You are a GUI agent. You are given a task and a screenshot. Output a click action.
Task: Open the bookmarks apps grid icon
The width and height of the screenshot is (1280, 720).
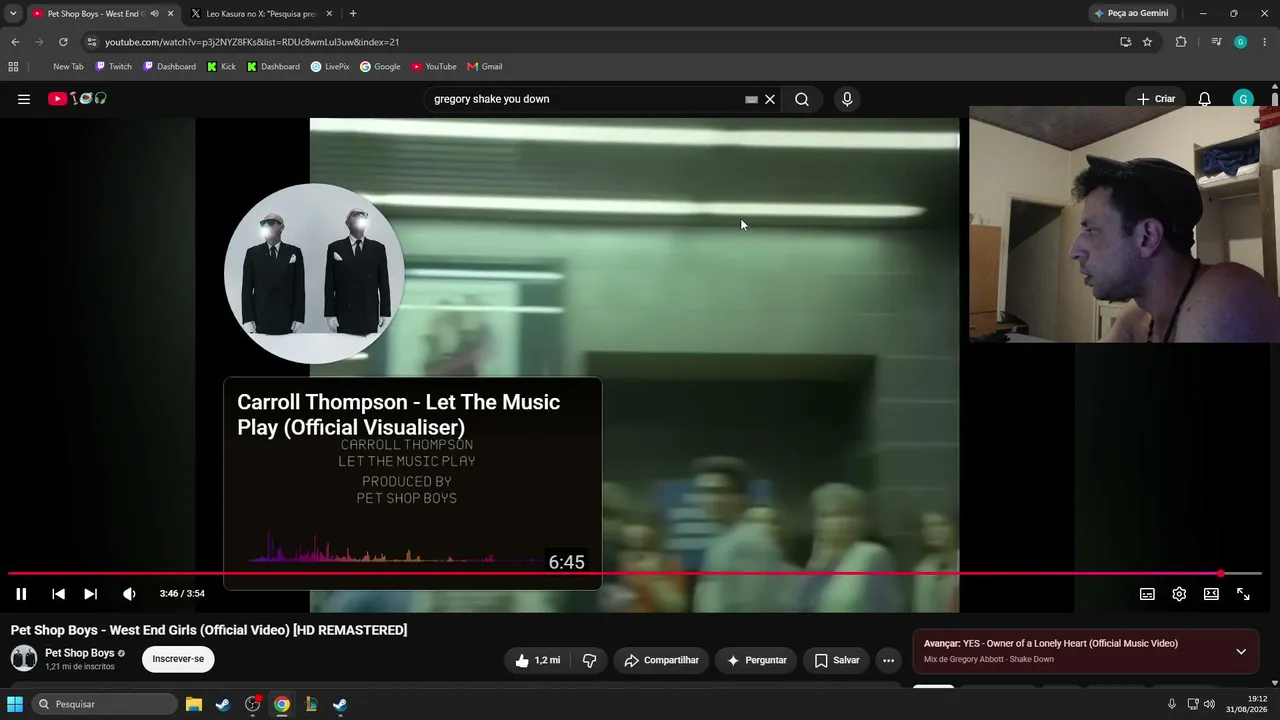(x=13, y=67)
